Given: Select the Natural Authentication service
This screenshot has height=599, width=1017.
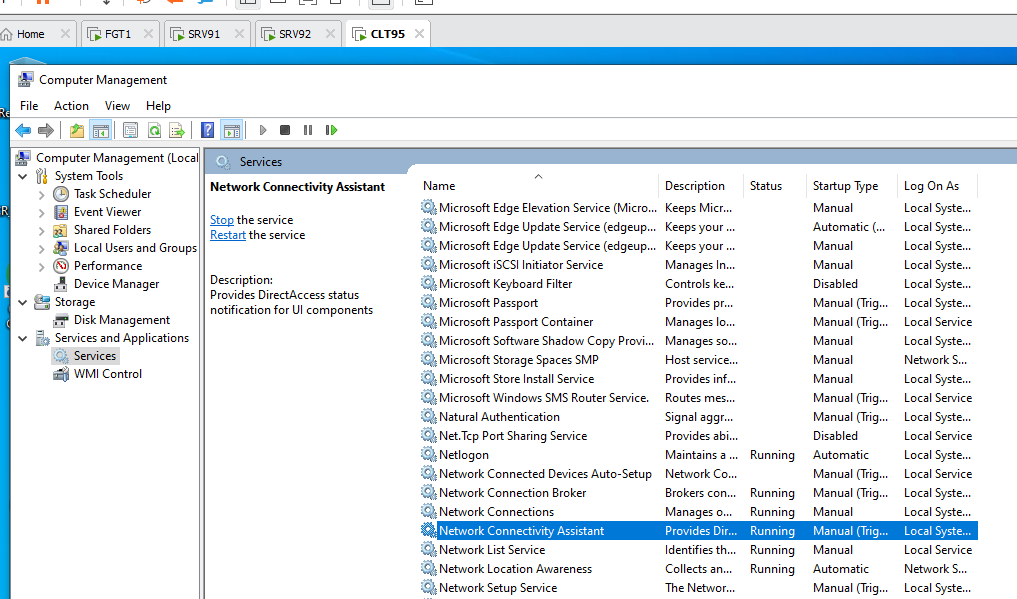Looking at the screenshot, I should [x=699, y=417].
